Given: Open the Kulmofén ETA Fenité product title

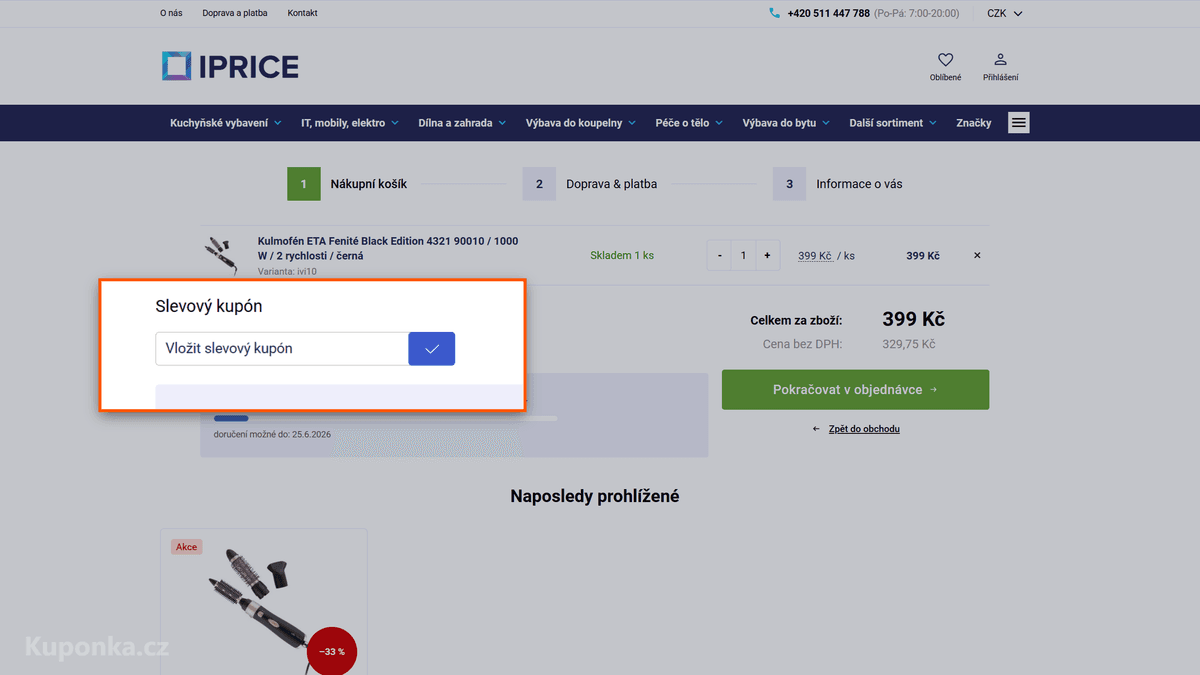Looking at the screenshot, I should [388, 248].
